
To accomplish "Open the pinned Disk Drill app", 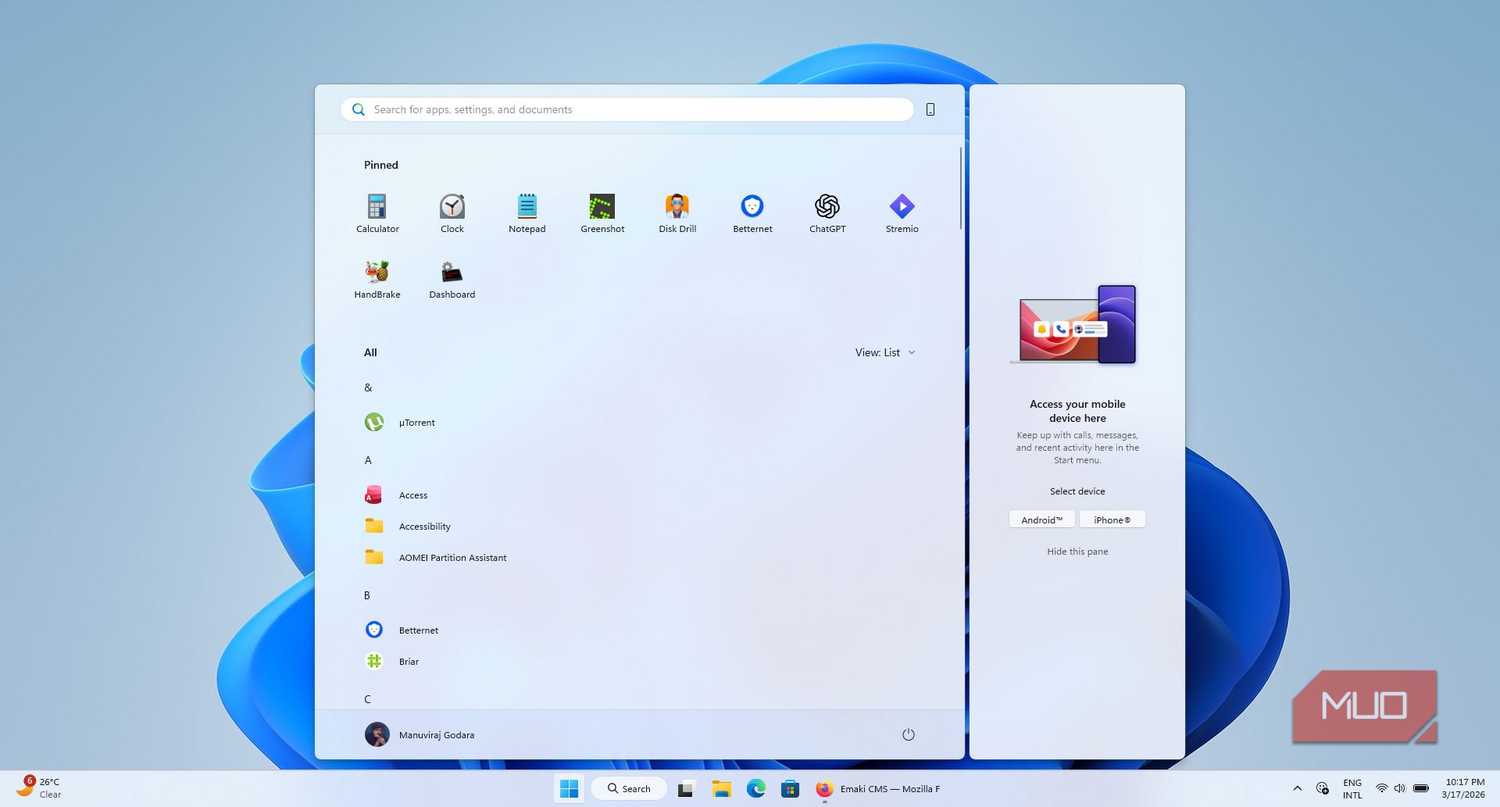I will point(677,214).
